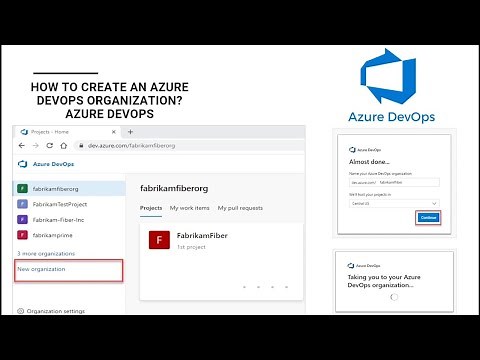The width and height of the screenshot is (480, 360).
Task: Select the fabrikamprime organization in the sidebar
Action: click(x=69, y=235)
